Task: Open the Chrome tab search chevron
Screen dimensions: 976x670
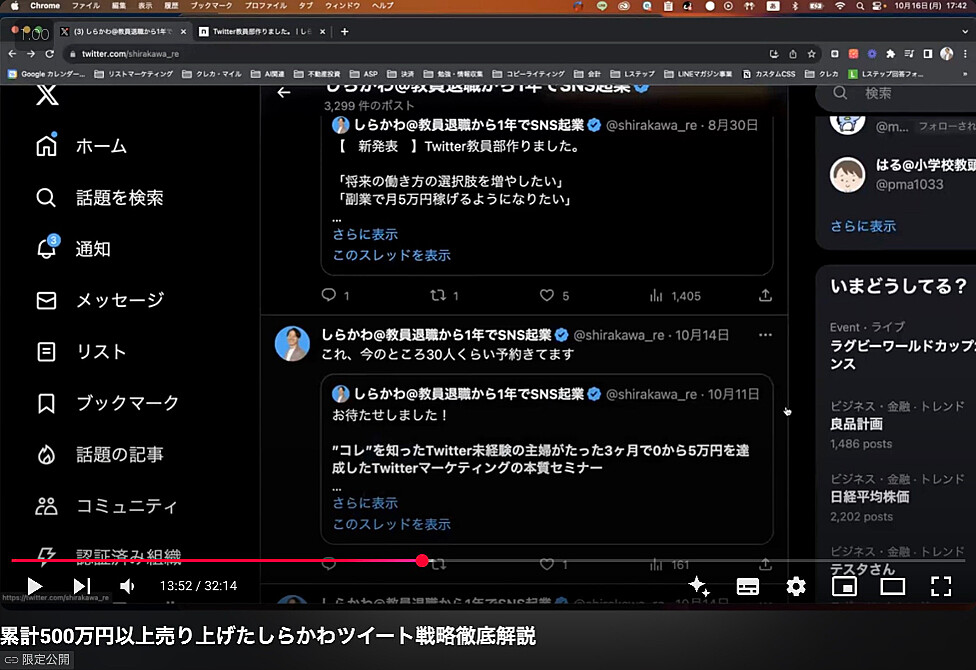Action: [x=965, y=31]
